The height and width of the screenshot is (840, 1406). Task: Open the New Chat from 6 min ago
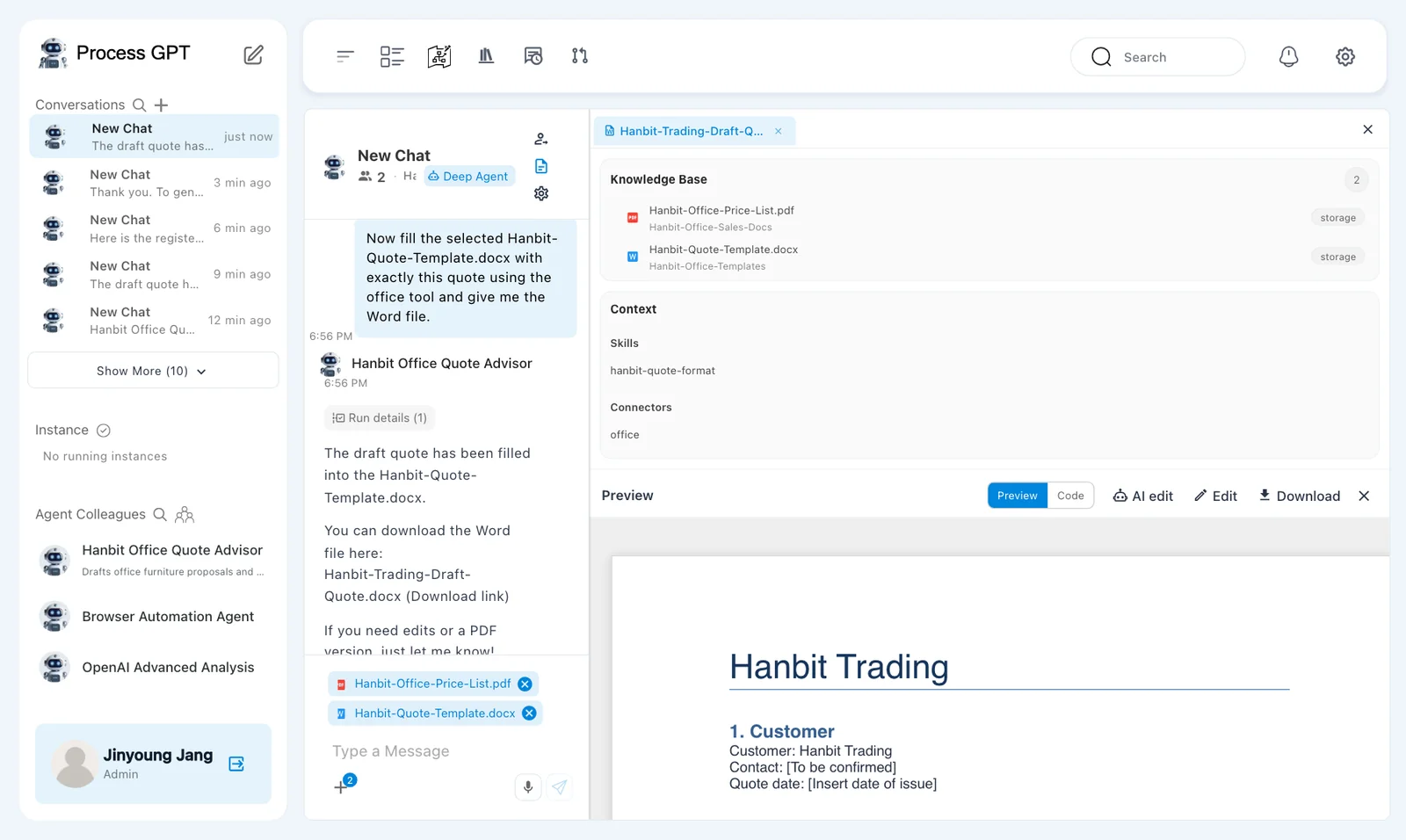coord(155,228)
